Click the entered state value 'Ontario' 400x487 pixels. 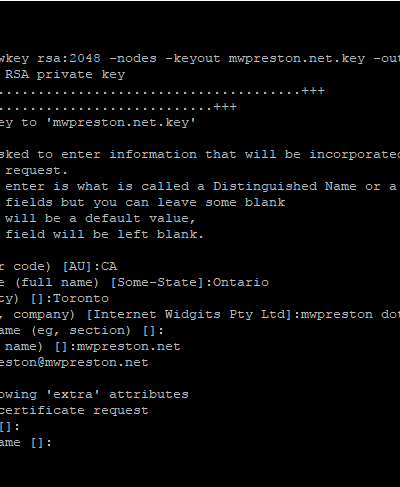click(241, 283)
